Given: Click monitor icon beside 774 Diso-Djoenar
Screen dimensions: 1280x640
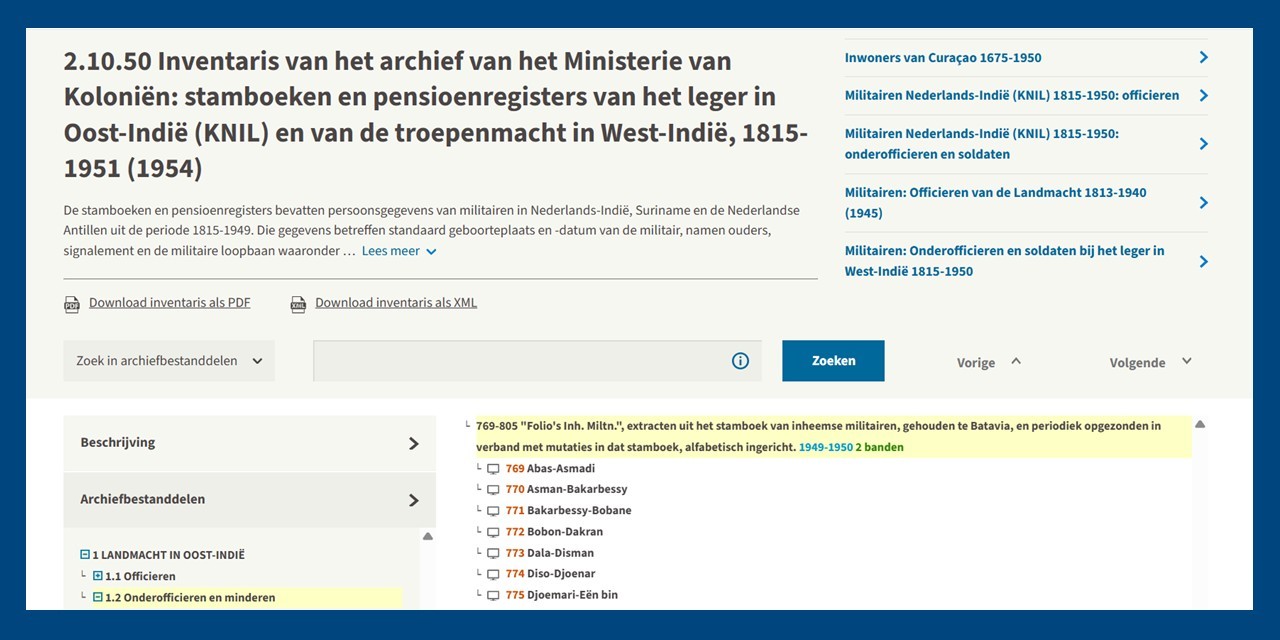Looking at the screenshot, I should 493,575.
